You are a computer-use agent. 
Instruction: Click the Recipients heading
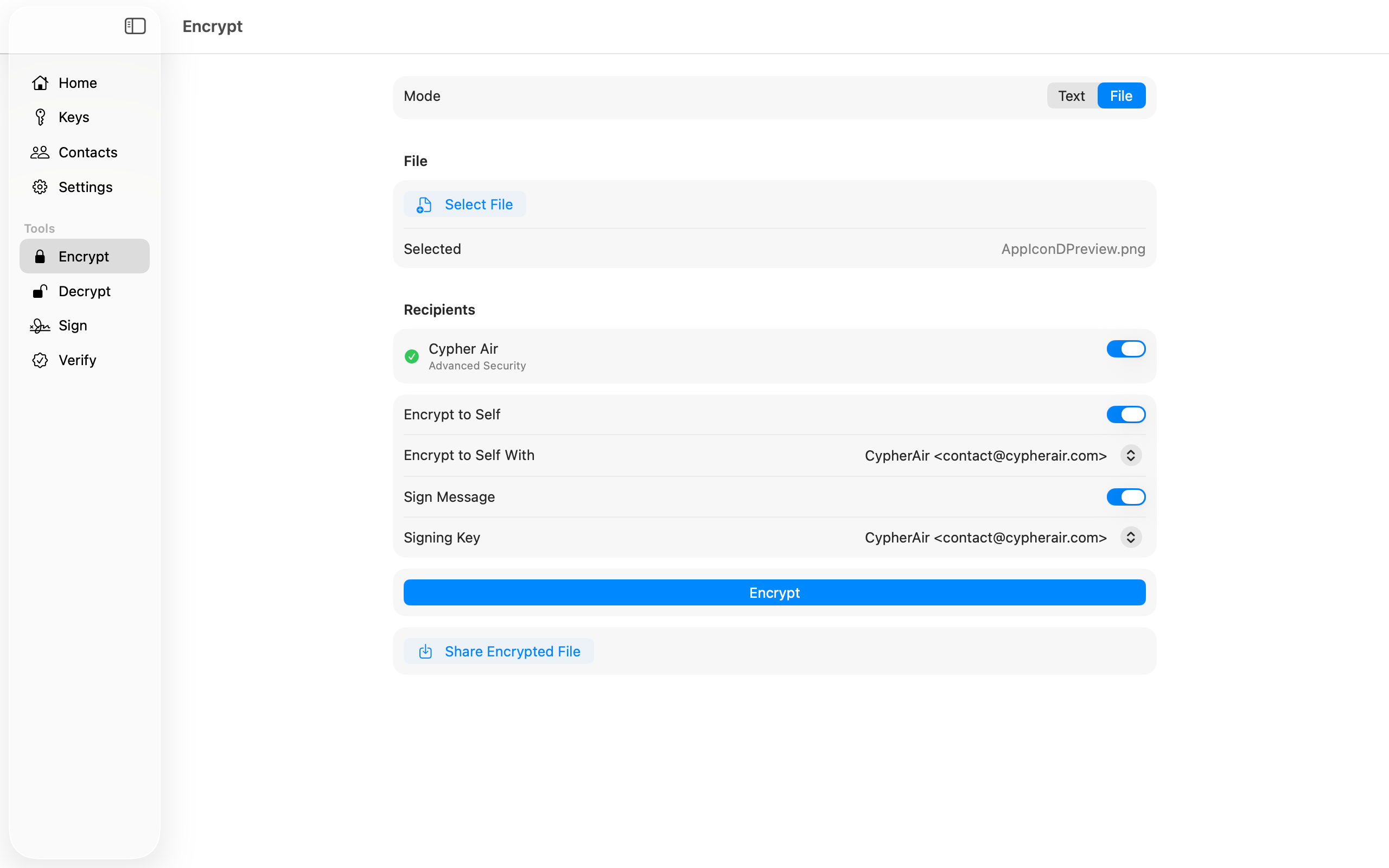[x=439, y=309]
